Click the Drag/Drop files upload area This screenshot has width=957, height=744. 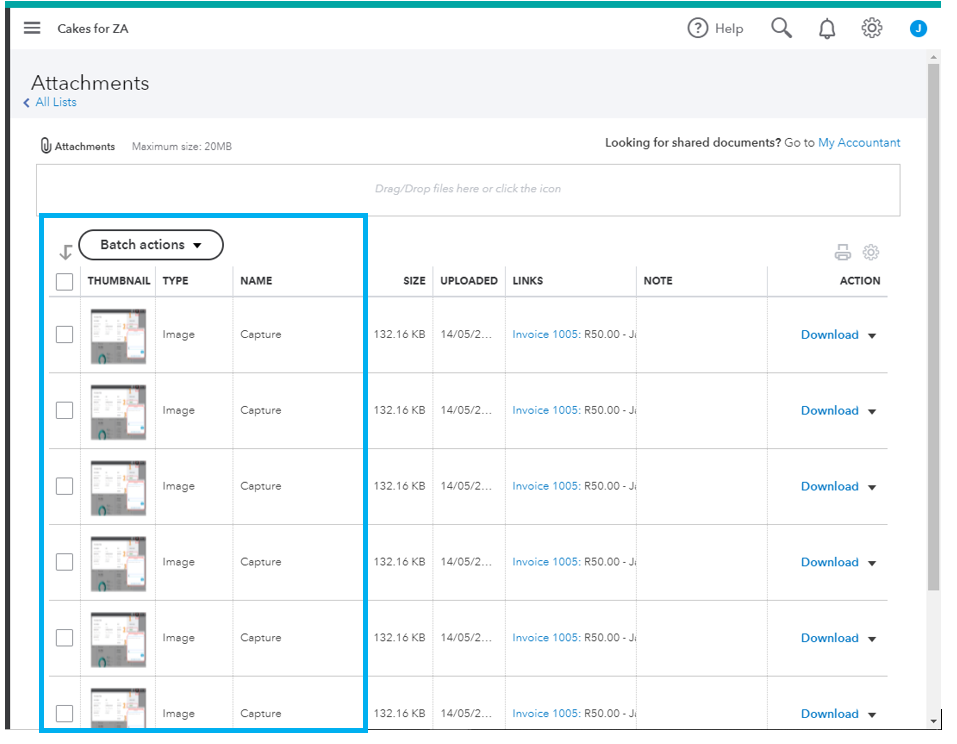pyautogui.click(x=468, y=189)
